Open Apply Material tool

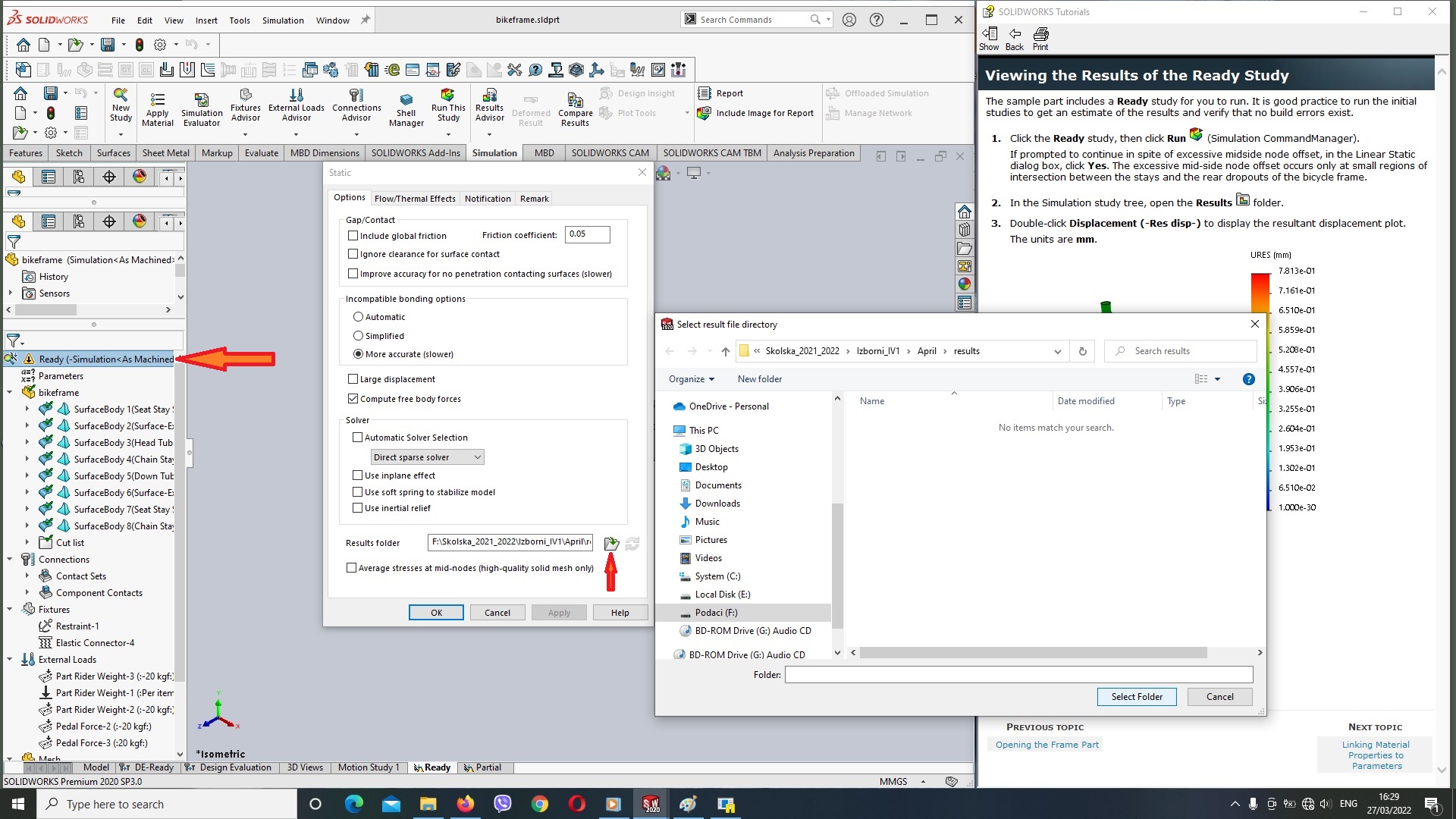158,110
